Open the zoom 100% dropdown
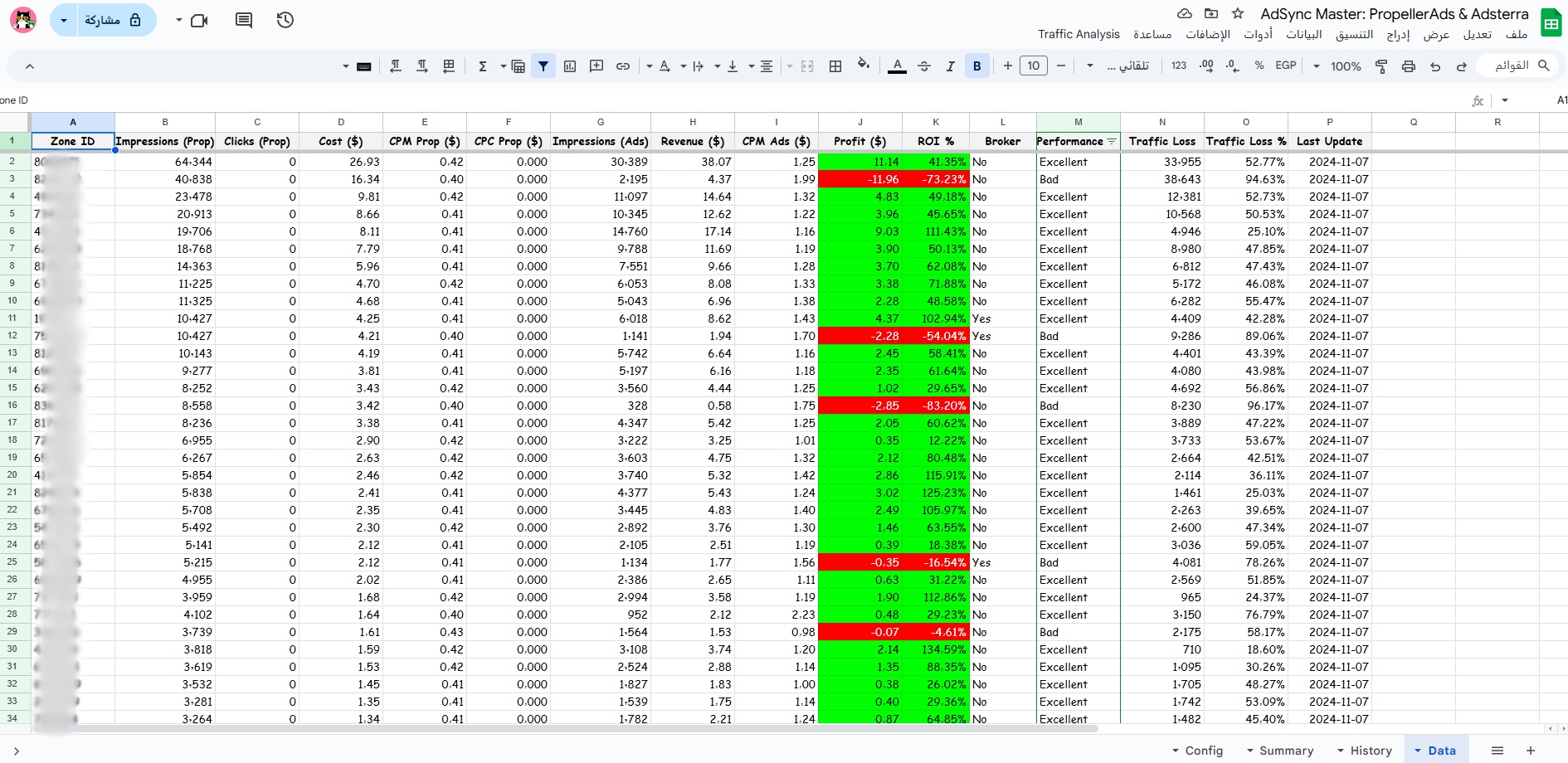This screenshot has width=1568, height=763. pos(1337,66)
